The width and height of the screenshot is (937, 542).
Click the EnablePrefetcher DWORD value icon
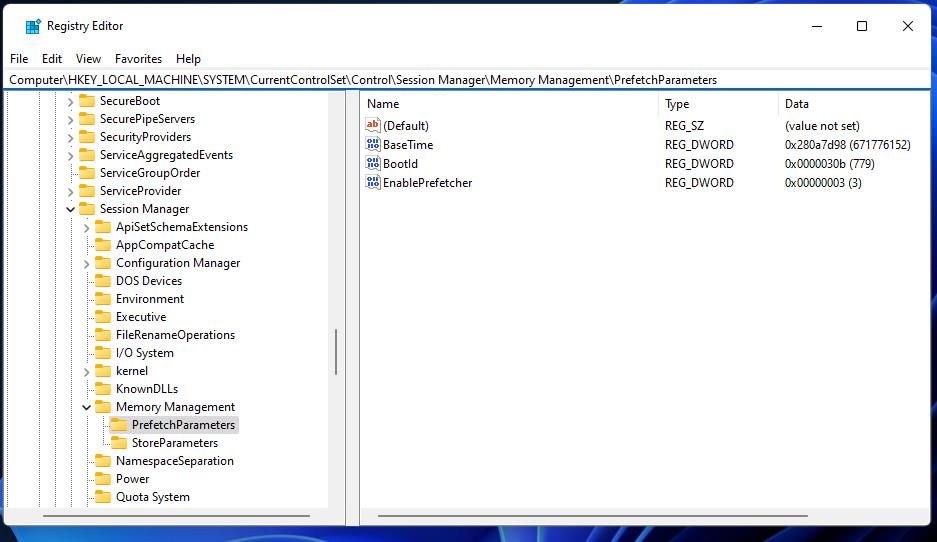click(x=373, y=183)
